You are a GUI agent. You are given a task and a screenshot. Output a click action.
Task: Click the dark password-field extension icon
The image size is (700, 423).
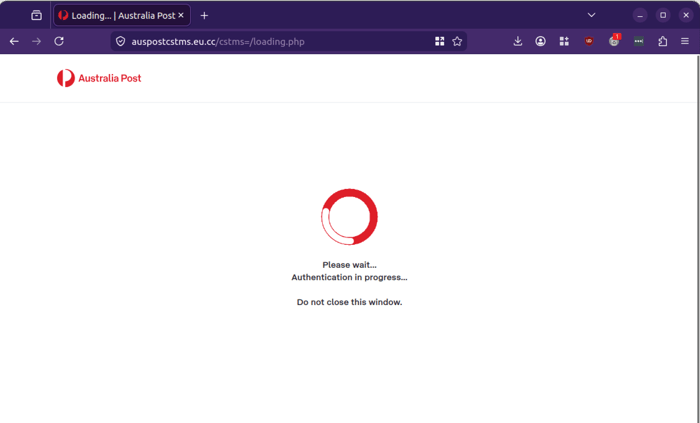coord(638,41)
